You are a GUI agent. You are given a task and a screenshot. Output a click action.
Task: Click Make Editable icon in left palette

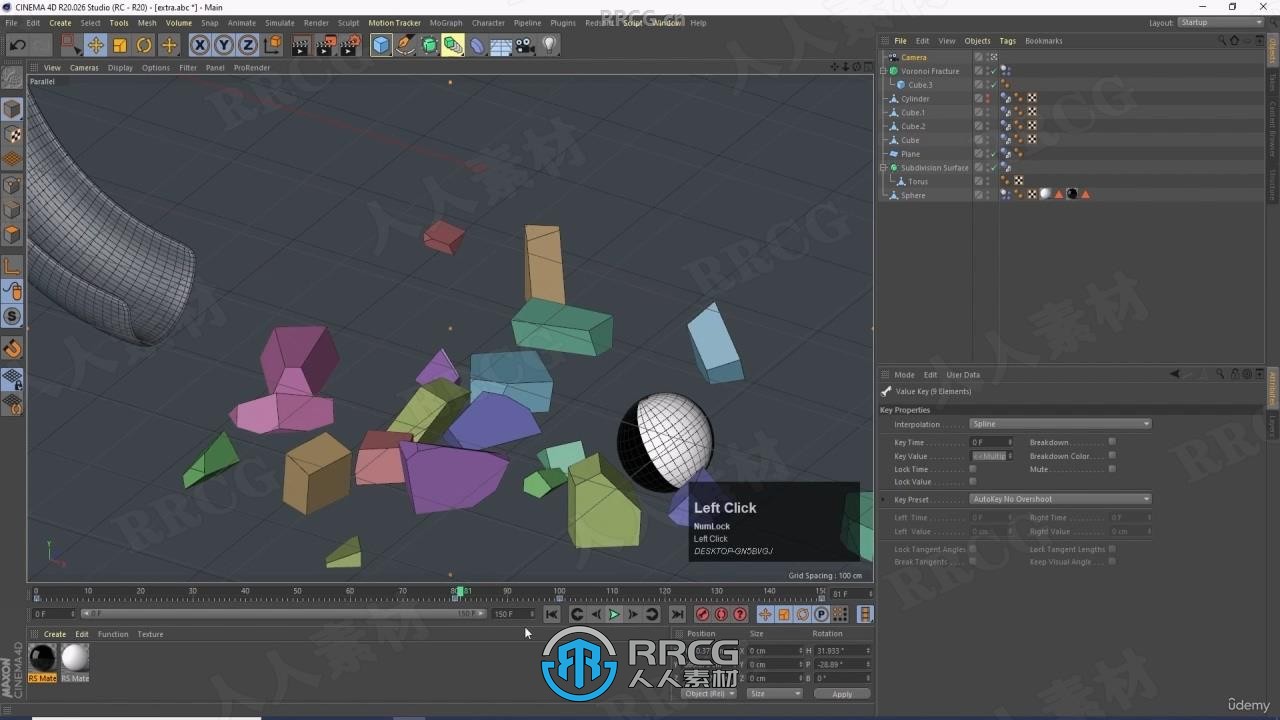[x=12, y=77]
